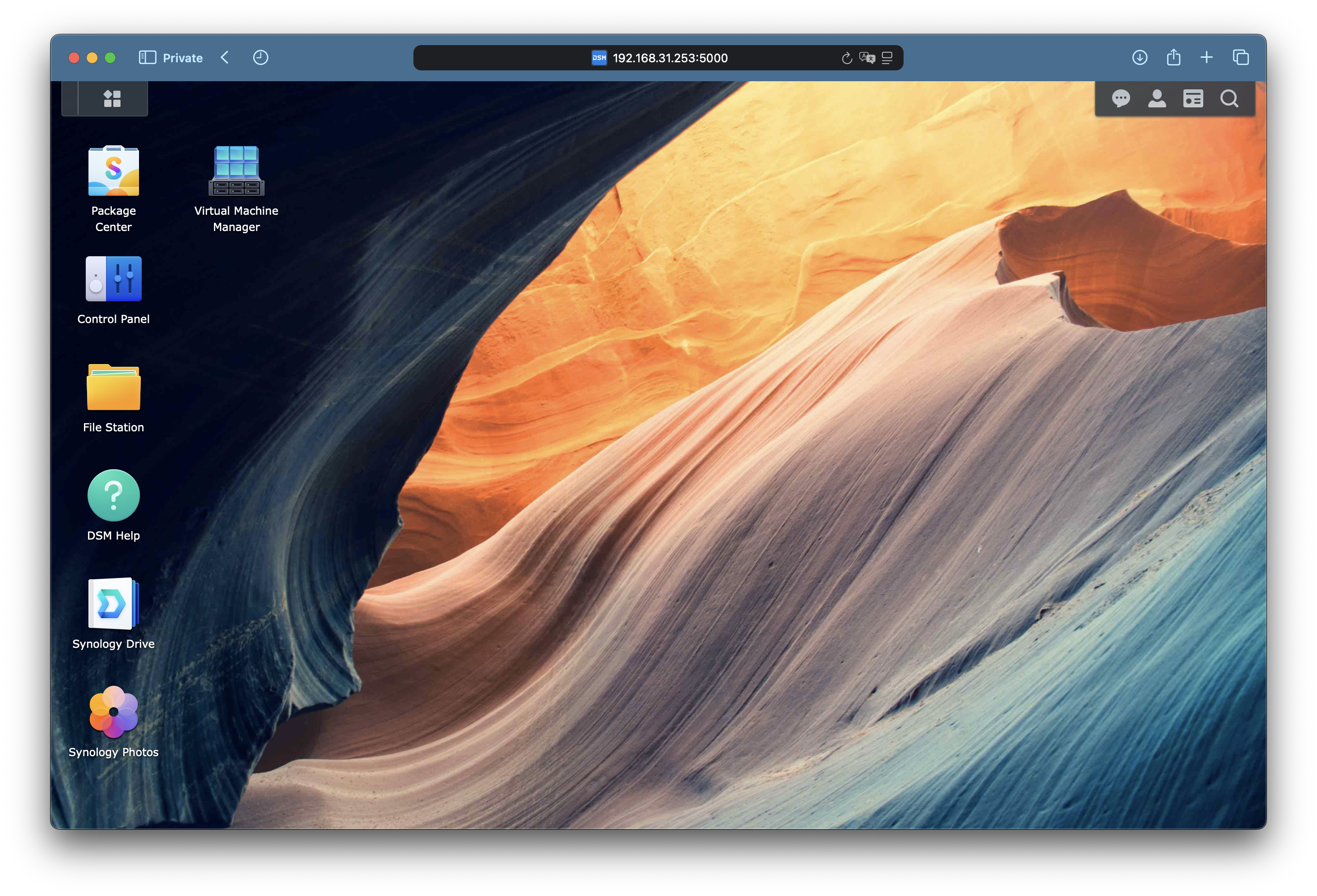Show Safari downloads
1317x896 pixels.
click(1140, 58)
